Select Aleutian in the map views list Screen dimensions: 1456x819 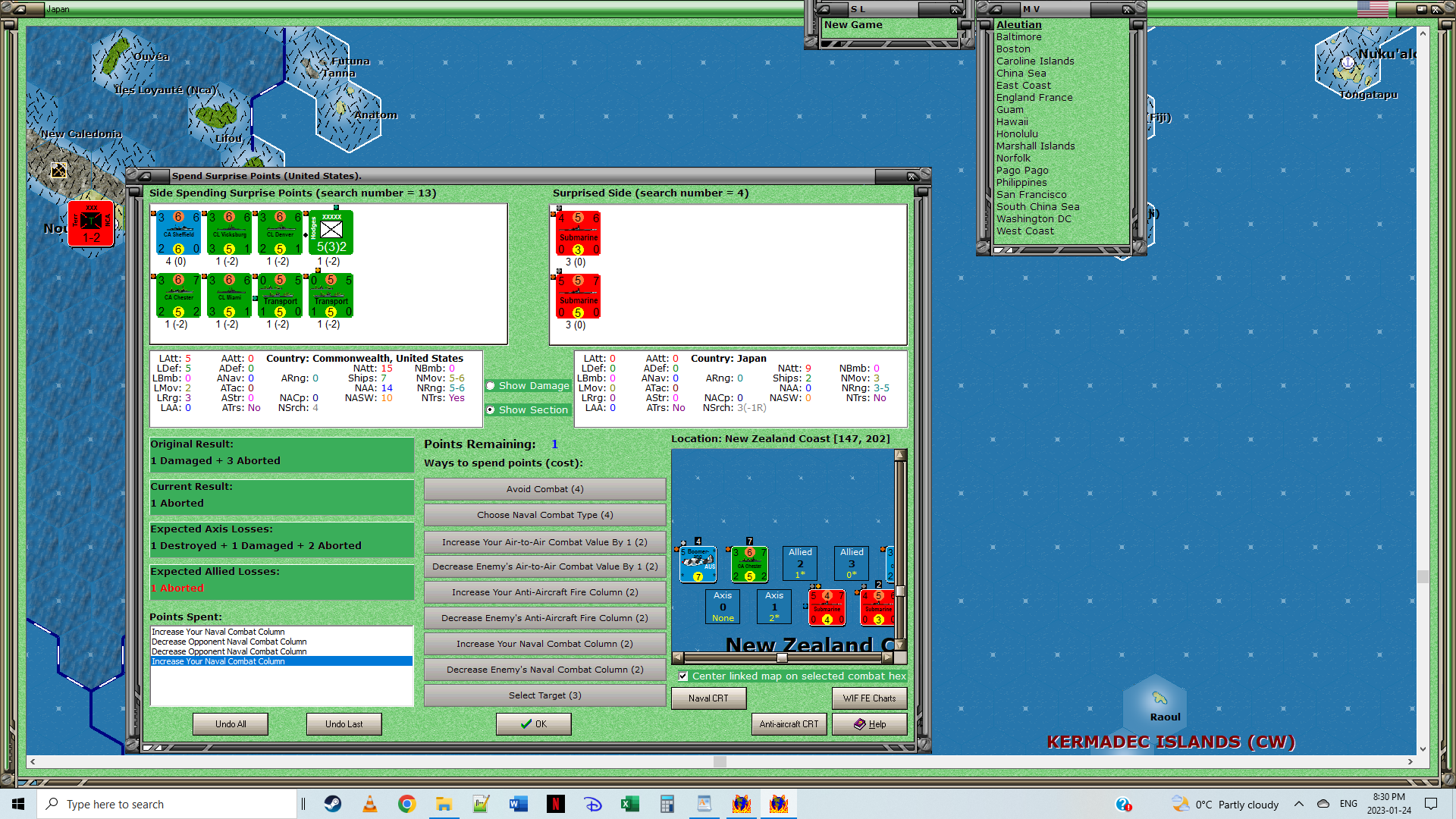pyautogui.click(x=1018, y=24)
